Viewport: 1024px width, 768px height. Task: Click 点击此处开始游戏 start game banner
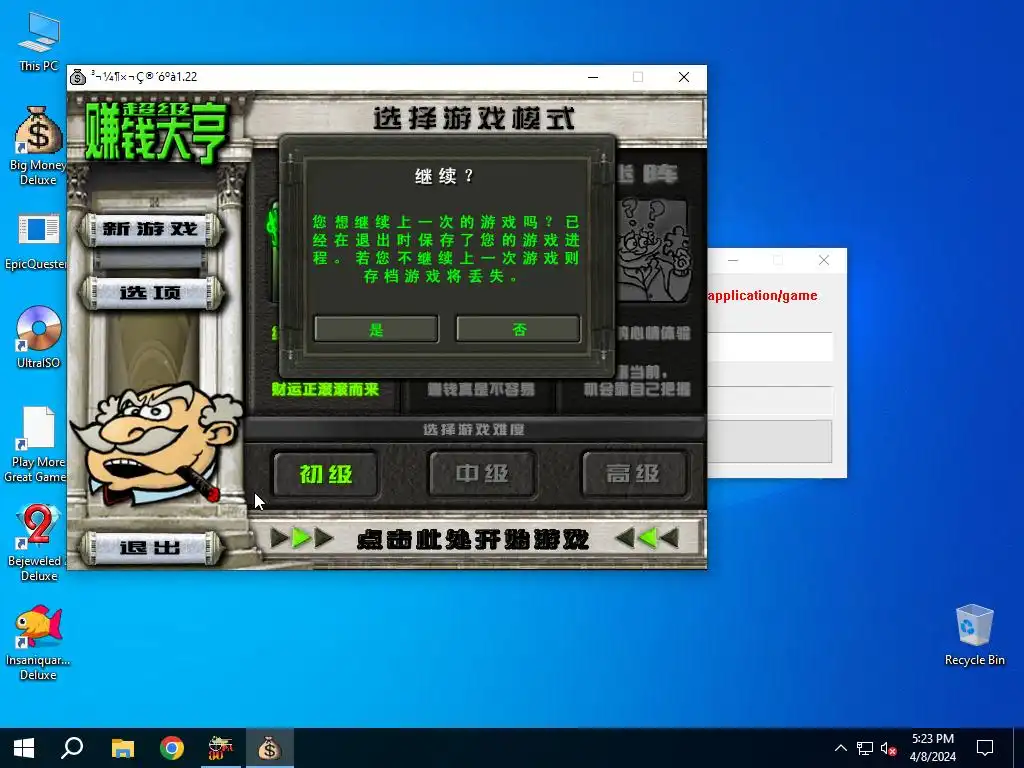tap(473, 539)
